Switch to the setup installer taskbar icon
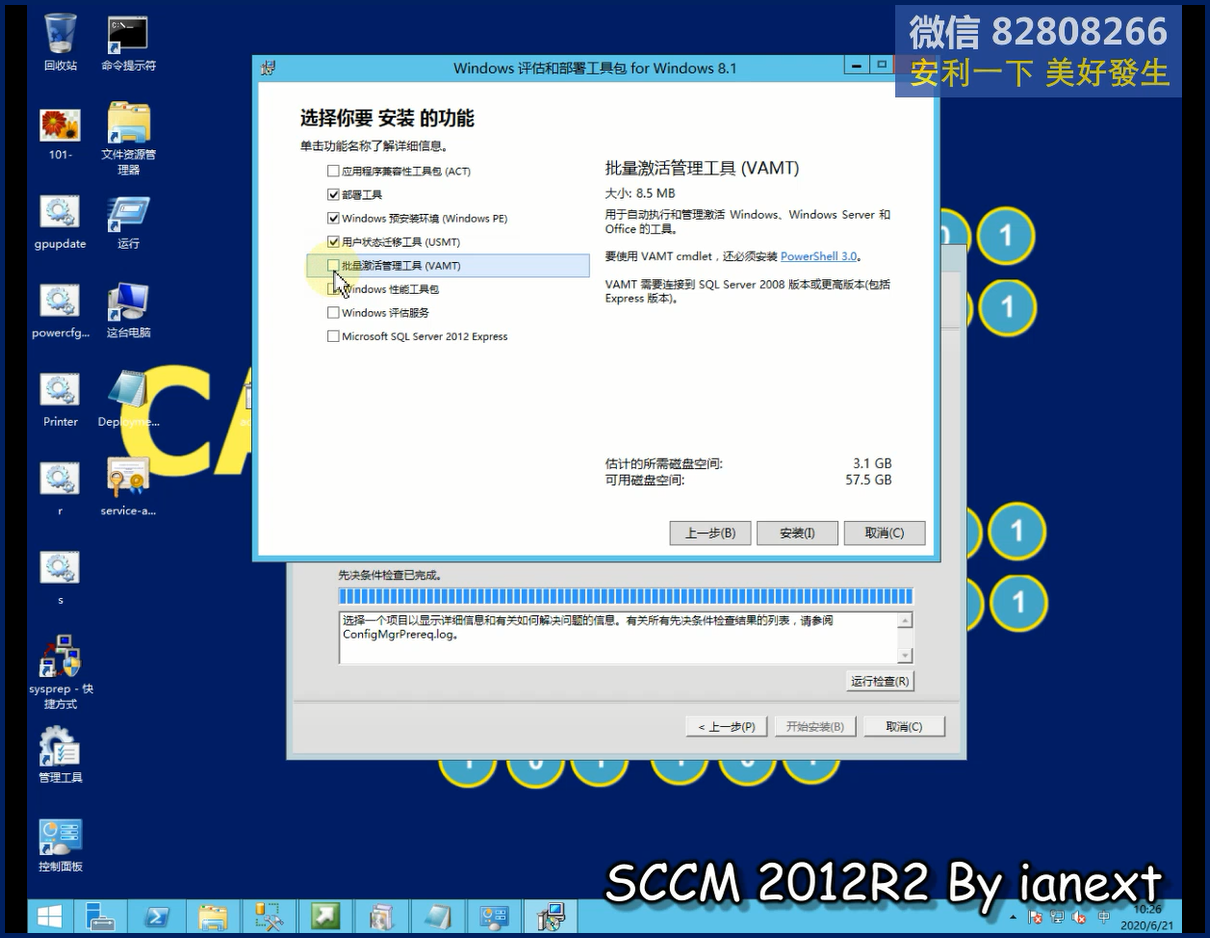1210x938 pixels. click(x=551, y=916)
